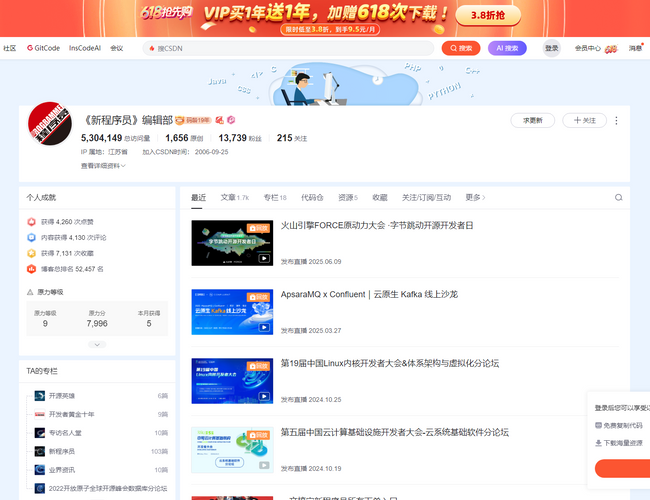Click the 业界资讯 column icon
This screenshot has height=500, width=650.
coord(40,470)
